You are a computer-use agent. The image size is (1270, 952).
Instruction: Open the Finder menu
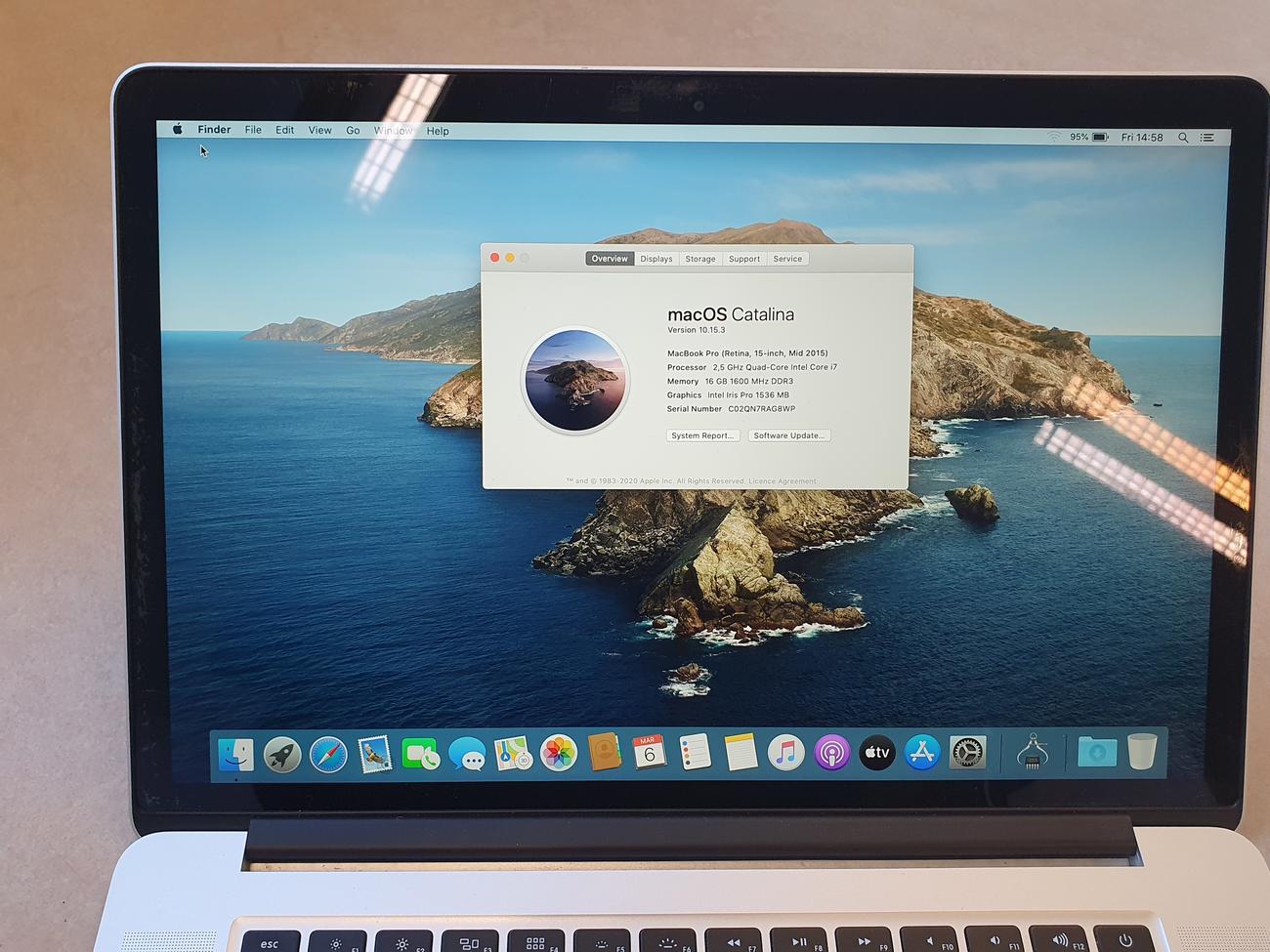coord(214,129)
